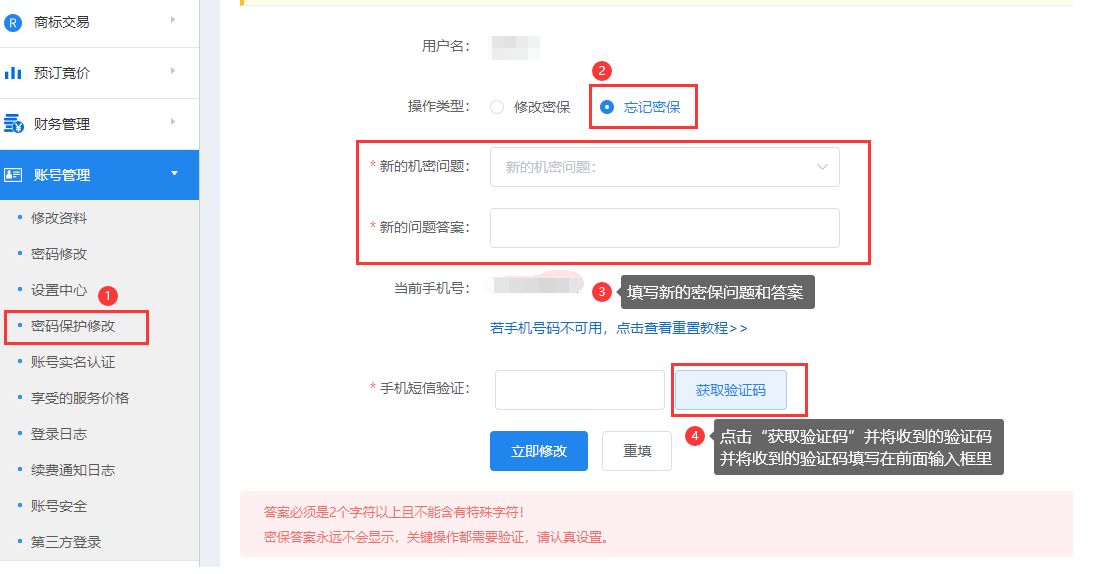Viewport: 1102px width, 574px height.
Task: Expand the 预订竞价 menu arrow
Action: [x=173, y=71]
